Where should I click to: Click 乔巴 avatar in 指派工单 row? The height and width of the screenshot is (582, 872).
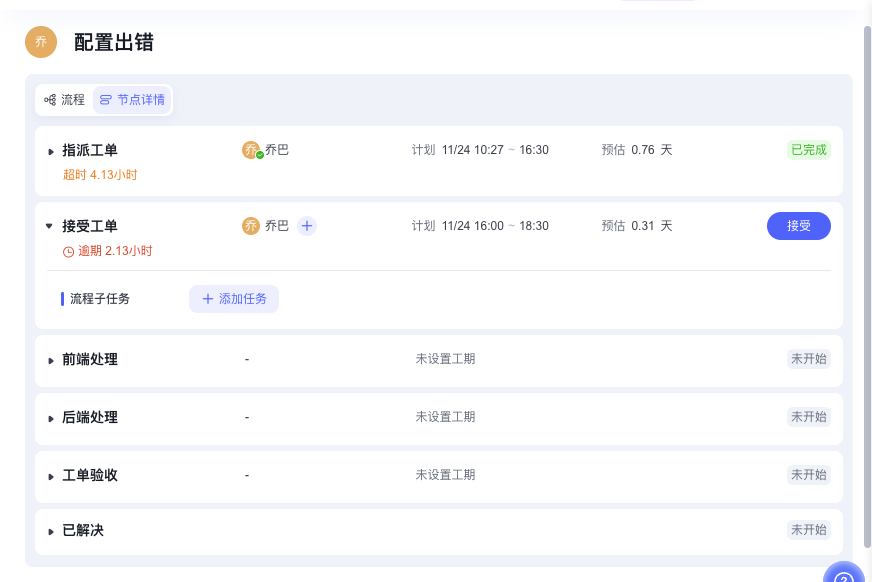click(x=251, y=150)
